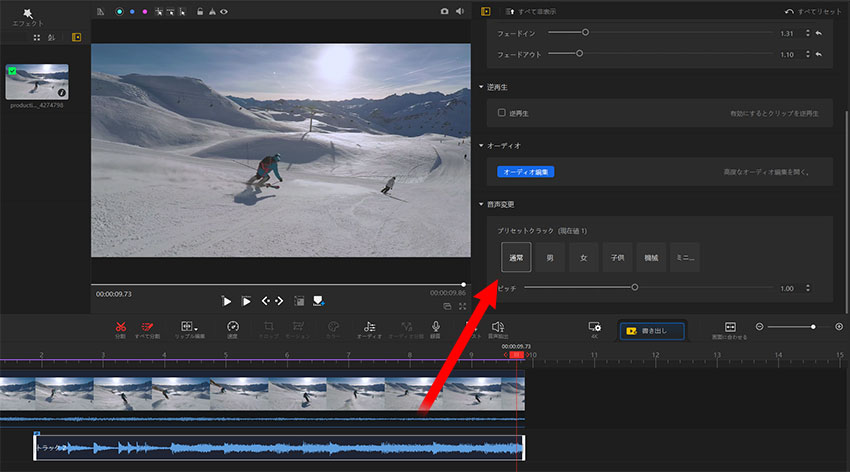Sort media bin items alphabetically
Screen dimensions: 850x472
pyautogui.click(x=51, y=37)
